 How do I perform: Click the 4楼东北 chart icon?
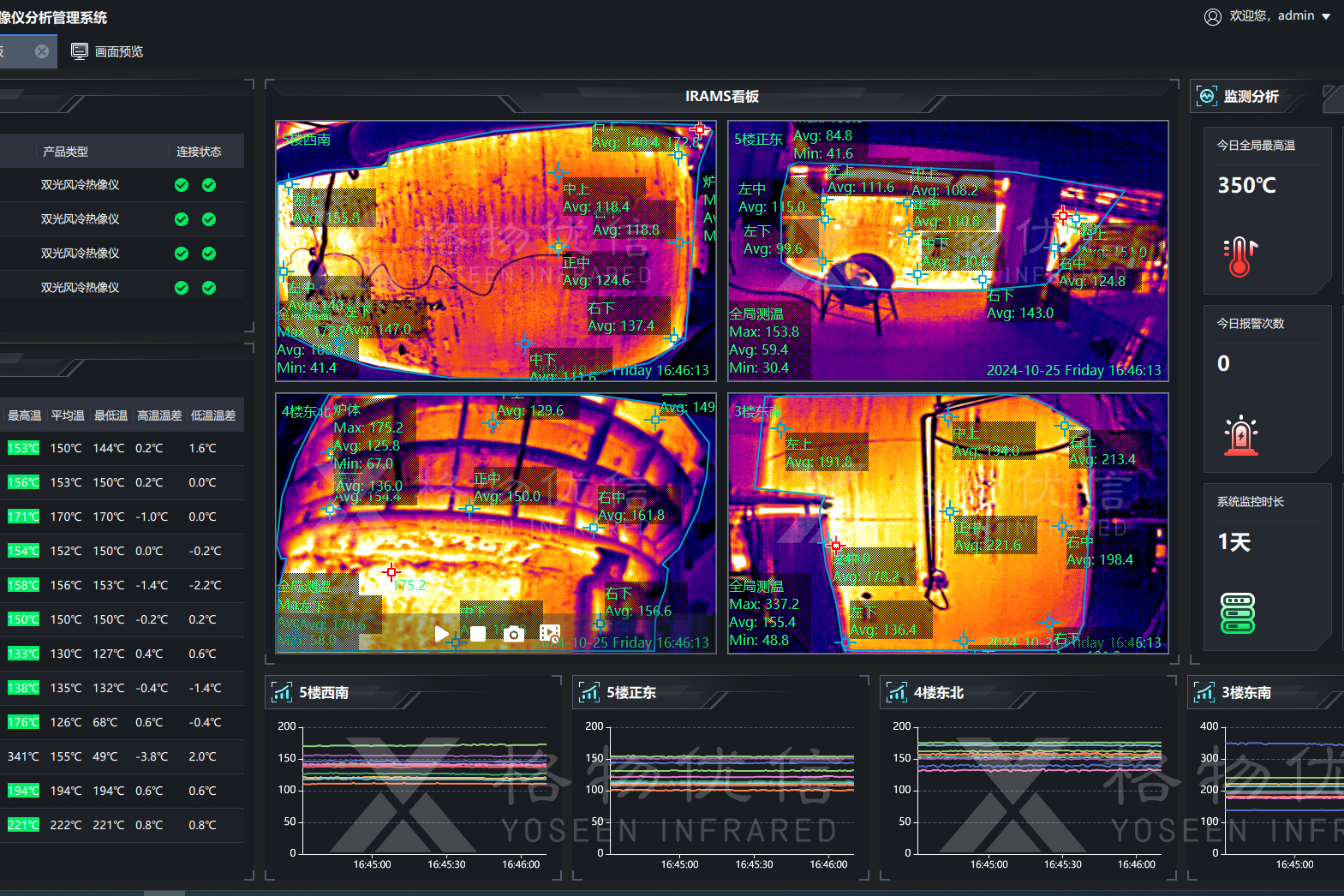(x=897, y=692)
